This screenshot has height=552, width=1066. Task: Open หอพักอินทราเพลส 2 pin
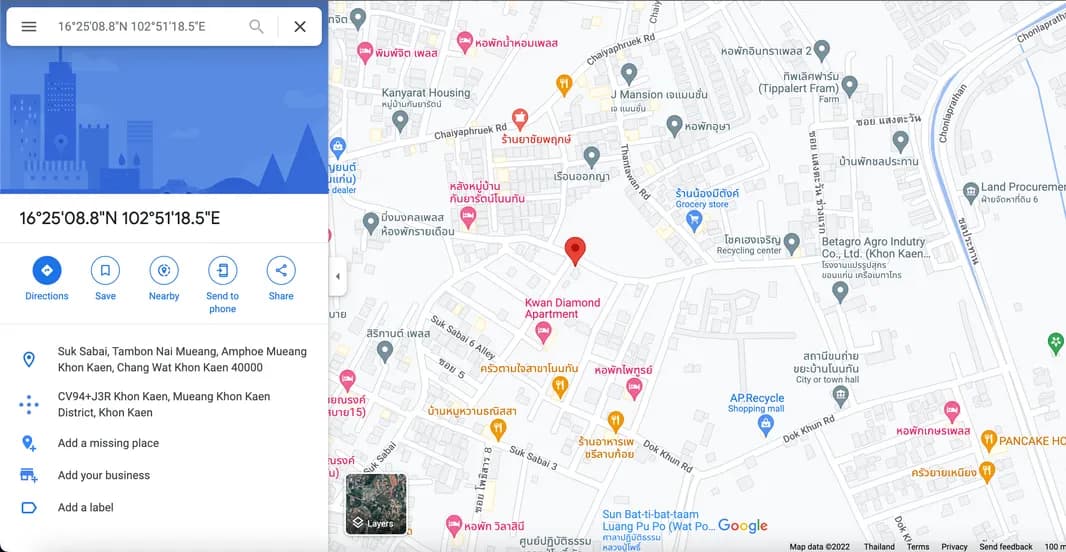pos(822,50)
